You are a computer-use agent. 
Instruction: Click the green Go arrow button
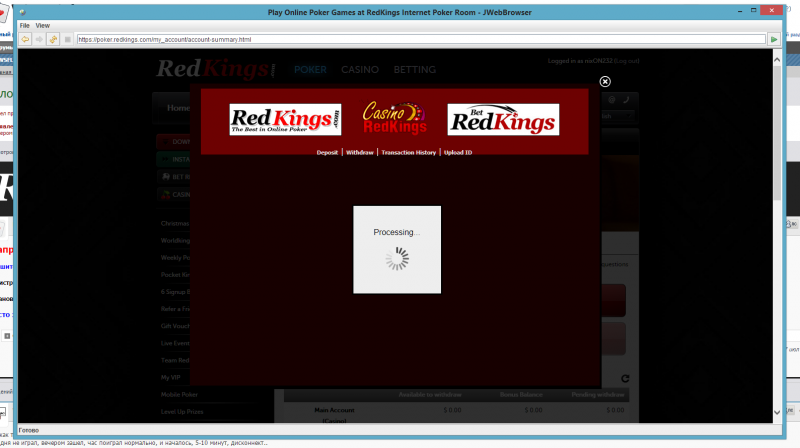774,39
